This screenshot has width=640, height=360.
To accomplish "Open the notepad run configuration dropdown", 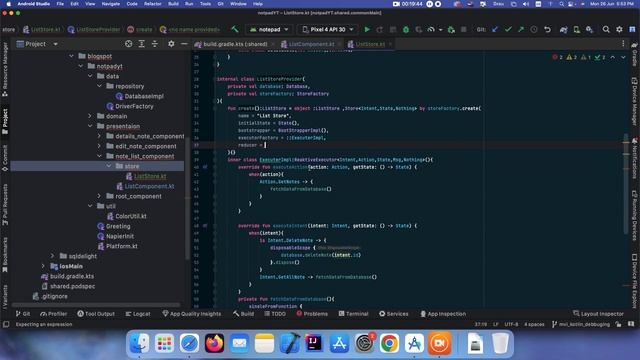I will click(x=269, y=29).
